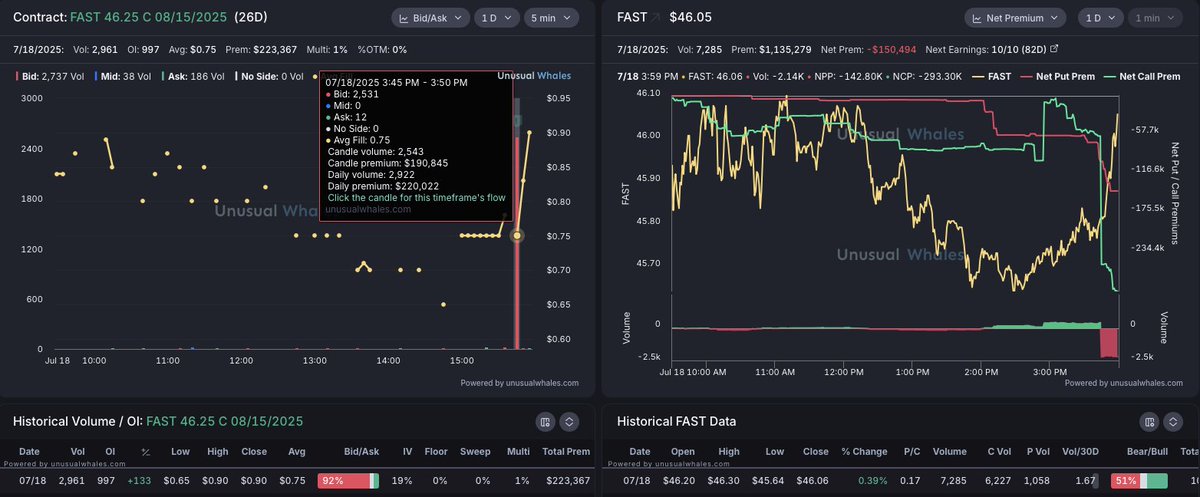Viewport: 1200px width, 497px height.
Task: Click the $46.05 FAST price
Action: pos(689,18)
